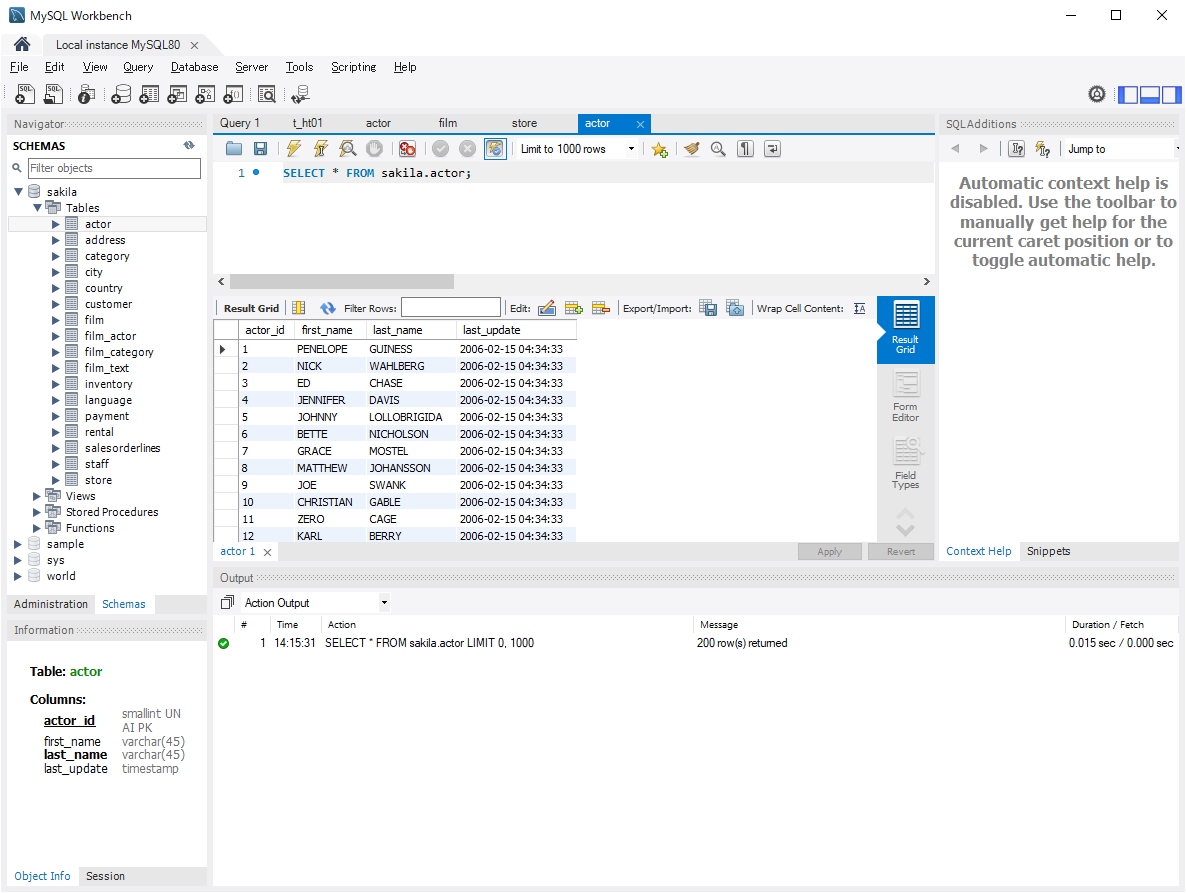Search table data toolbar icon
The image size is (1186, 893).
click(266, 94)
